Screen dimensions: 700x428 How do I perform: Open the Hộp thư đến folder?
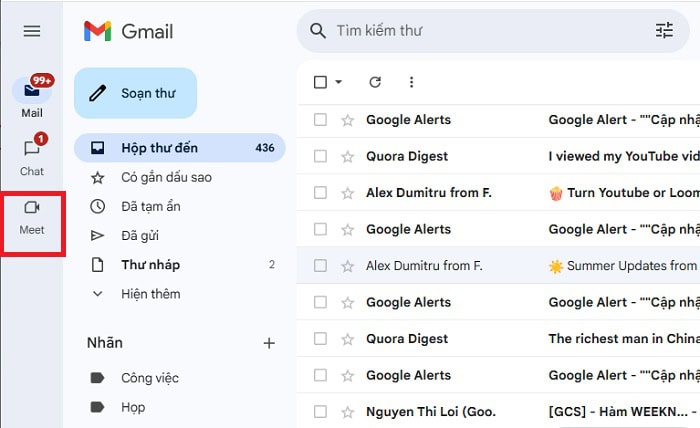tap(160, 148)
